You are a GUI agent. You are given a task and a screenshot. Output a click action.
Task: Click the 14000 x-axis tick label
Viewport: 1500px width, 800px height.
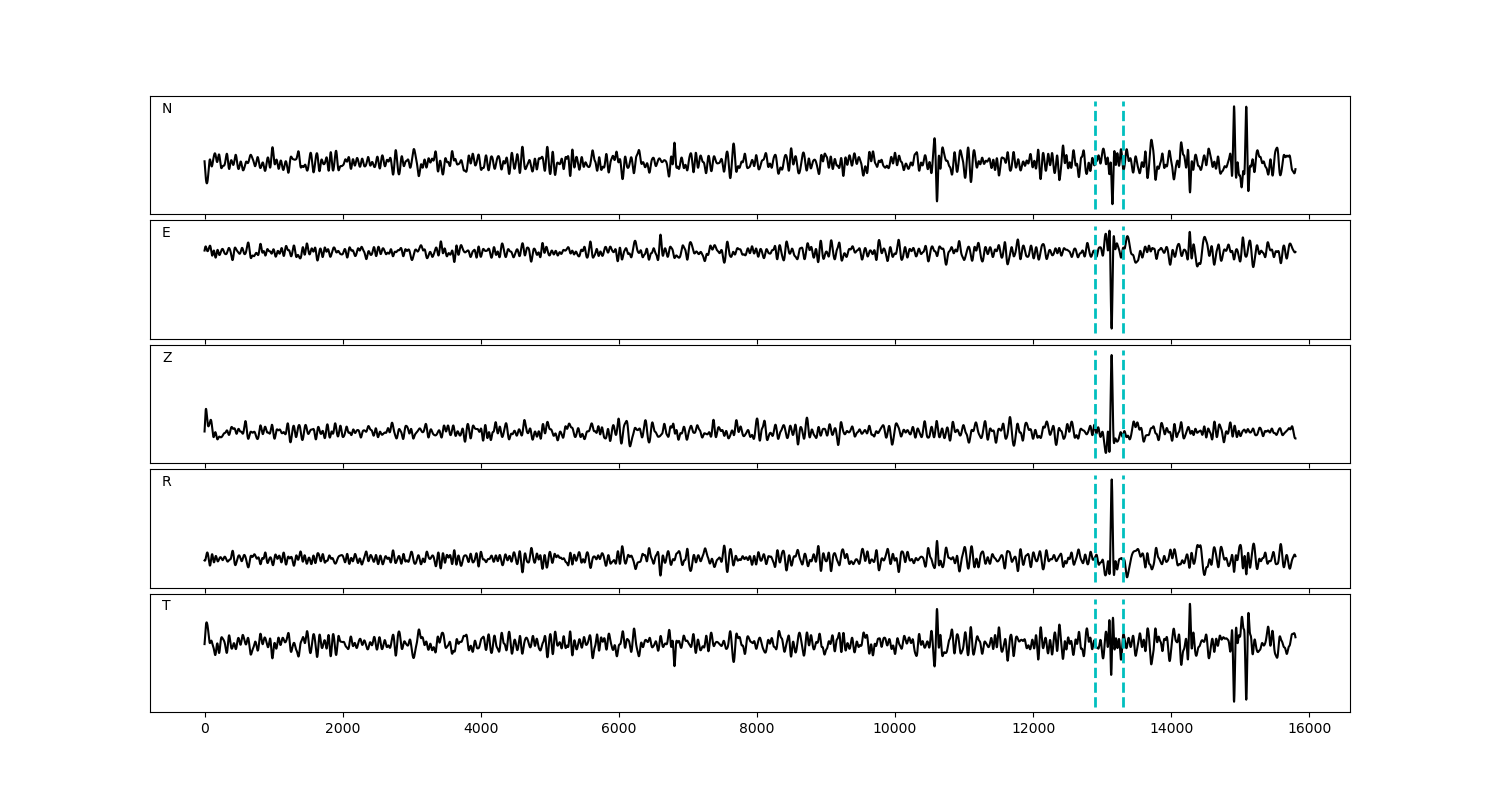[x=1171, y=729]
